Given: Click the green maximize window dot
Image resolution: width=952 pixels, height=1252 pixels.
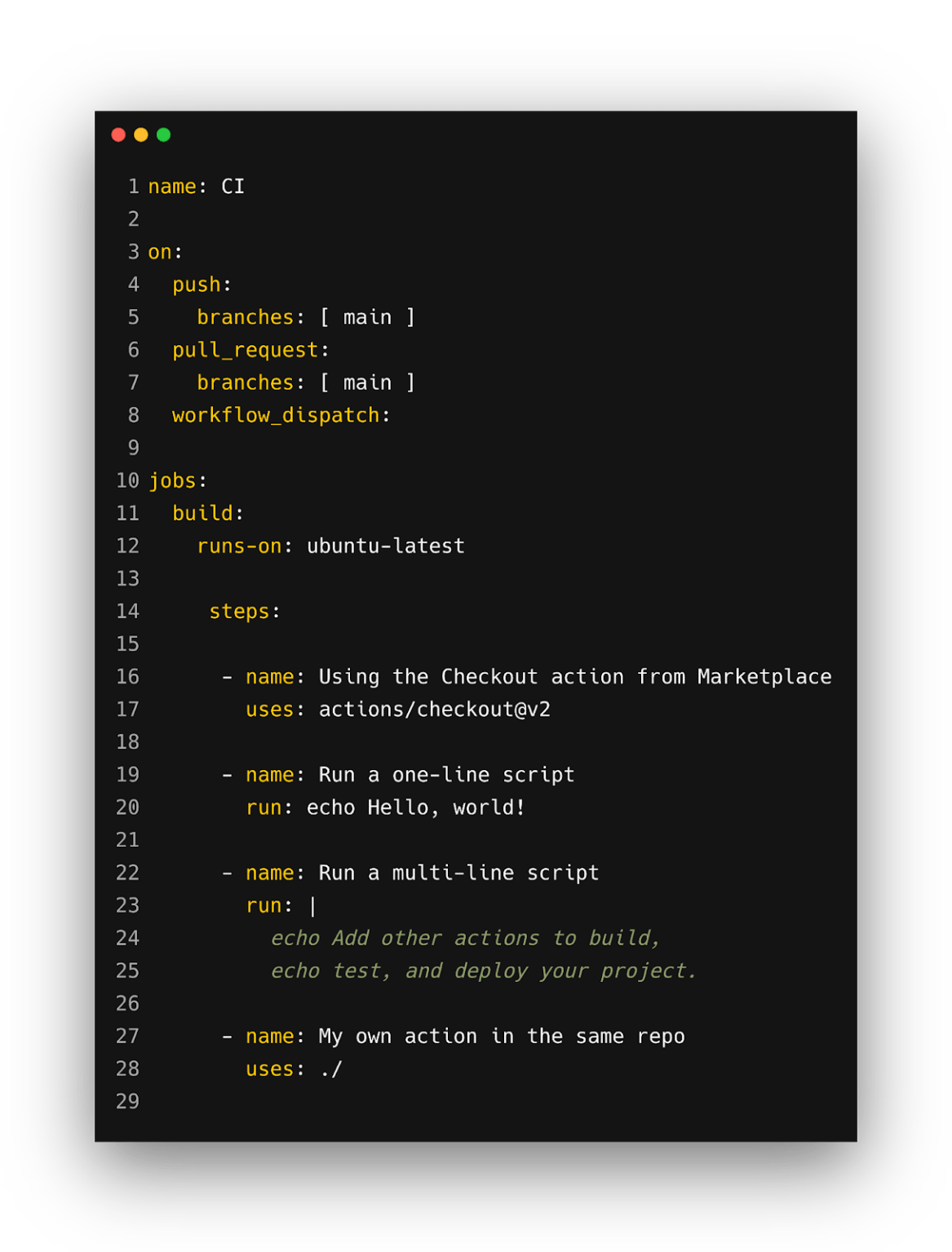Looking at the screenshot, I should pyautogui.click(x=164, y=135).
